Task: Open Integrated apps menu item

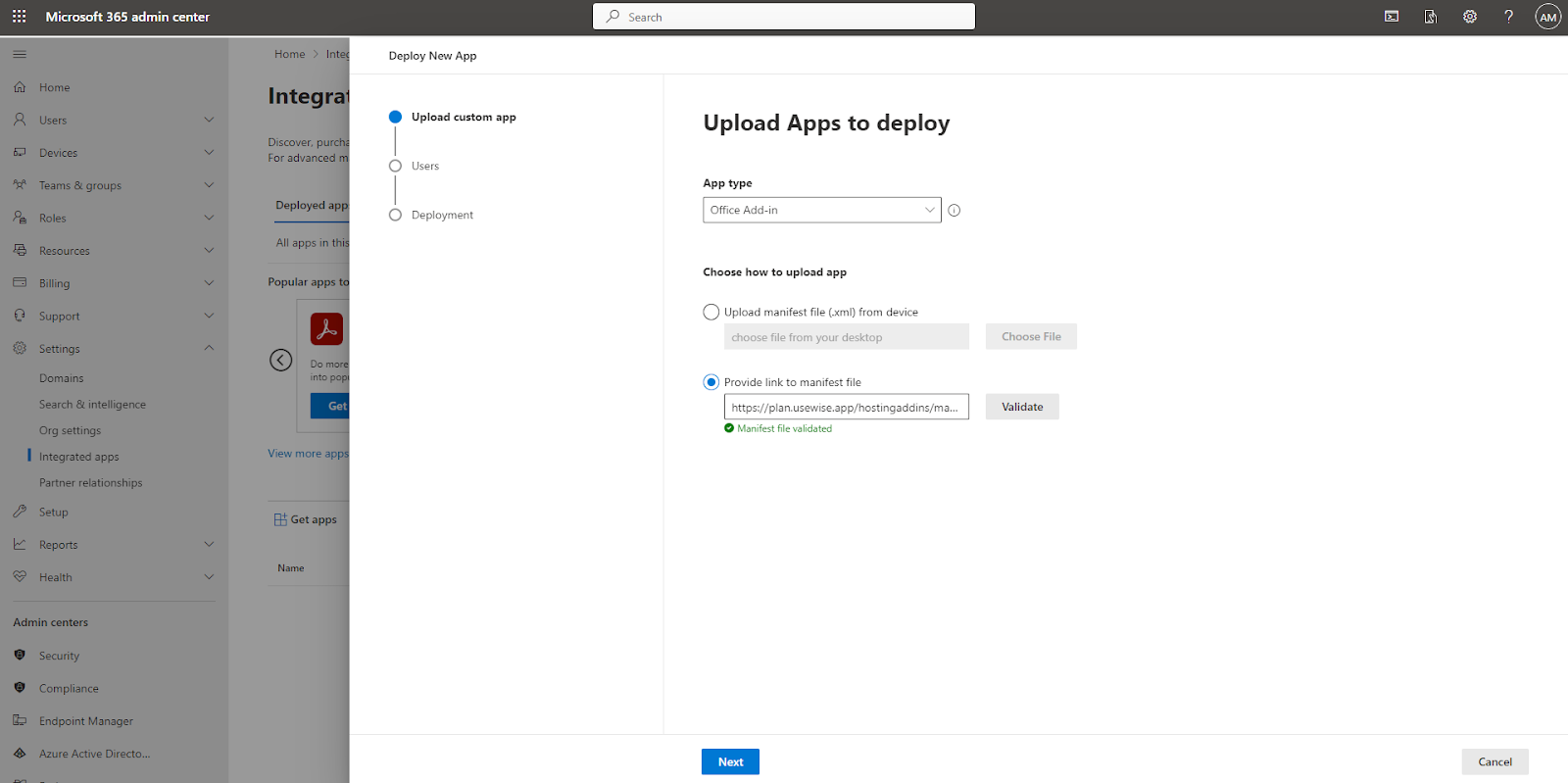Action: [78, 457]
